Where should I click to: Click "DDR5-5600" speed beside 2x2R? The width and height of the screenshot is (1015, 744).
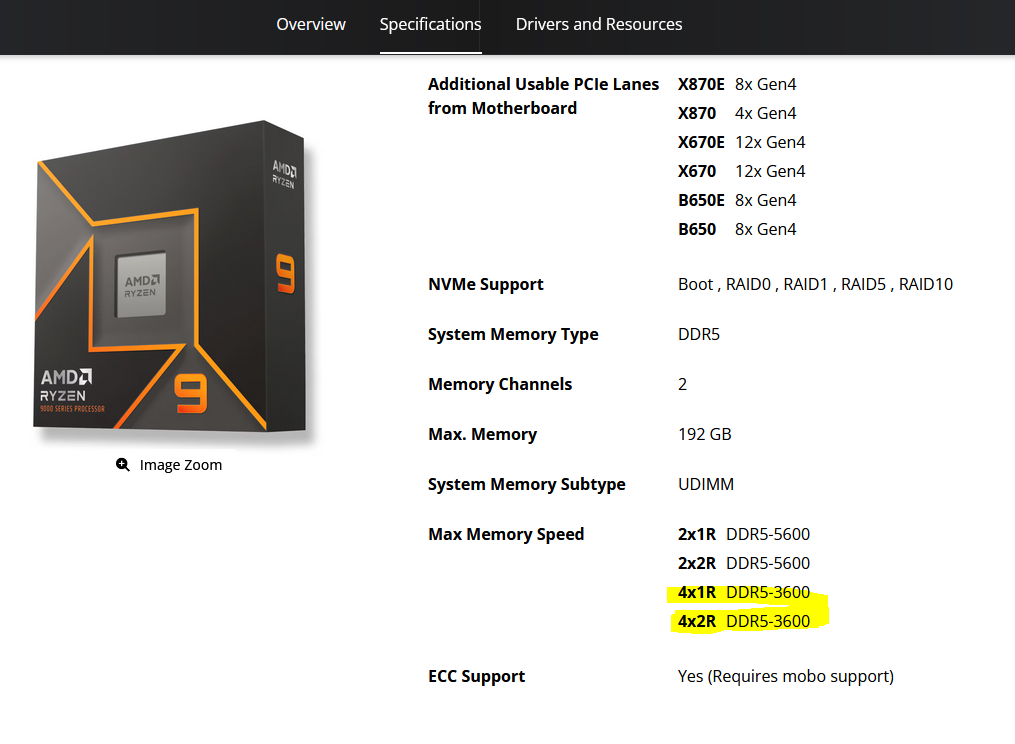[x=768, y=563]
